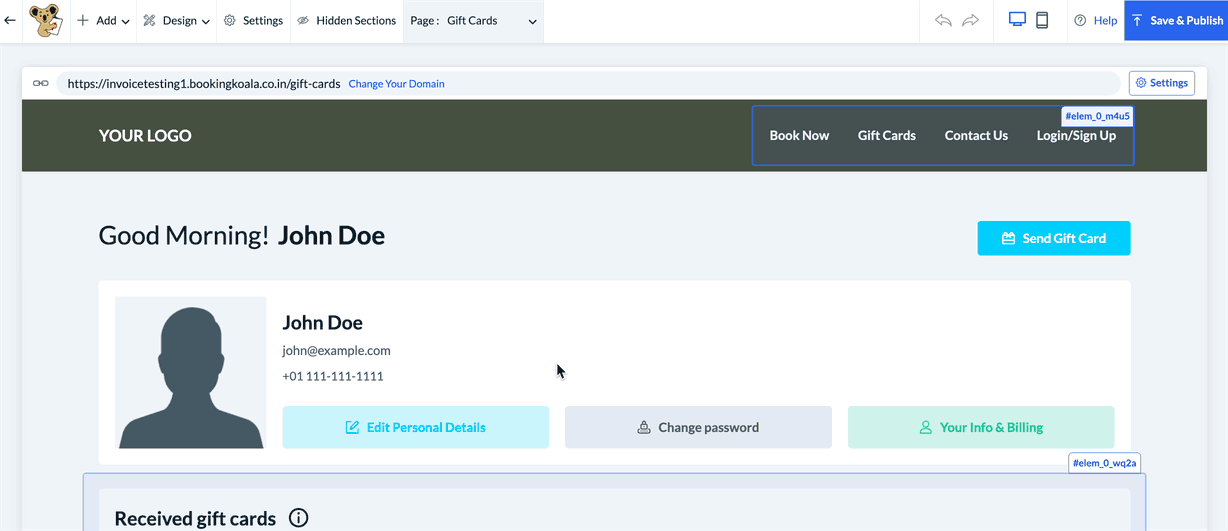Click the undo arrow icon

point(943,20)
